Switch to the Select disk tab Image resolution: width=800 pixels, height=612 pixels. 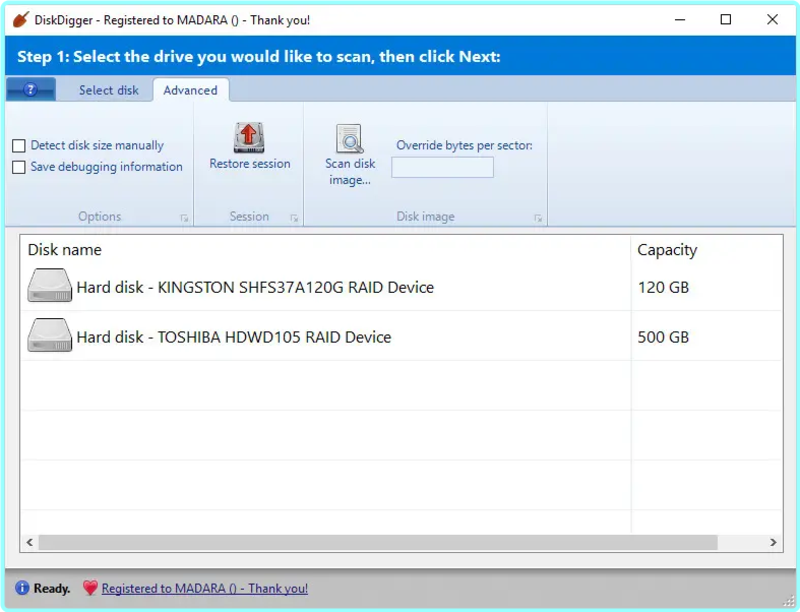tap(109, 90)
